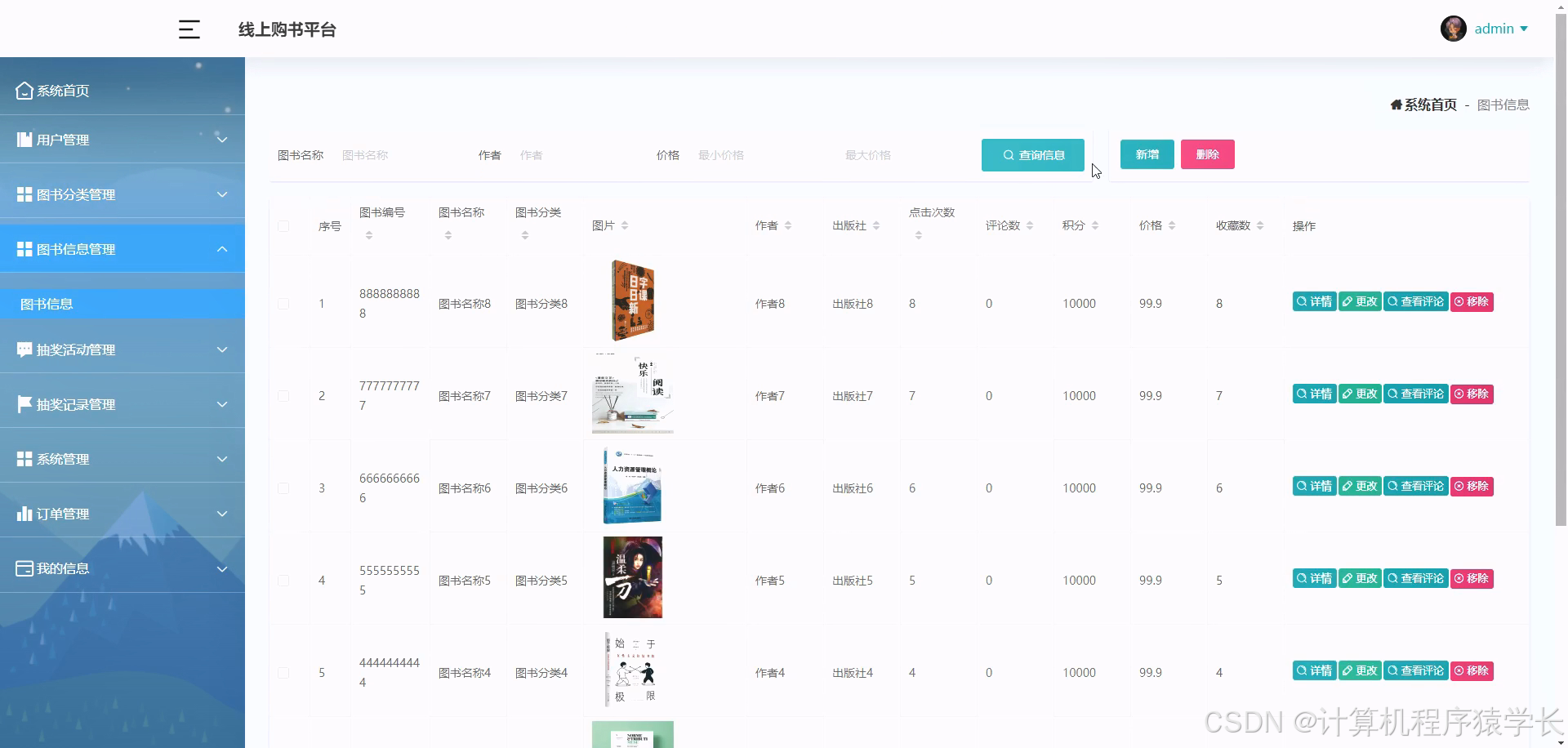The image size is (1568, 748).
Task: Click the hamburger menu icon beside 线上购书平台
Action: point(189,29)
